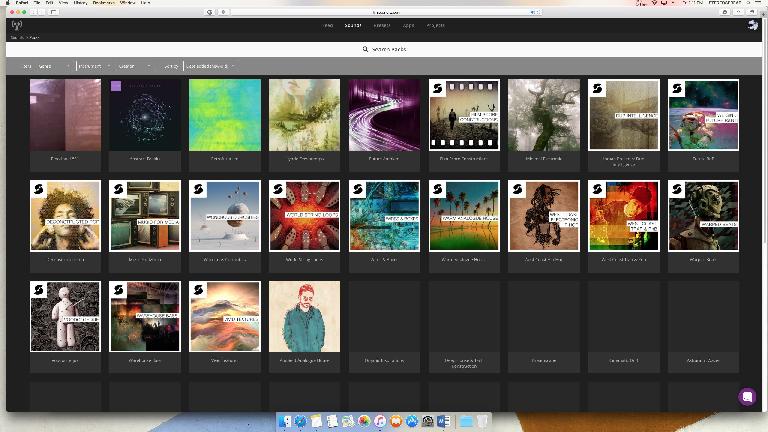
Task: Open the Bookmarks menu in the menu bar
Action: [103, 2]
